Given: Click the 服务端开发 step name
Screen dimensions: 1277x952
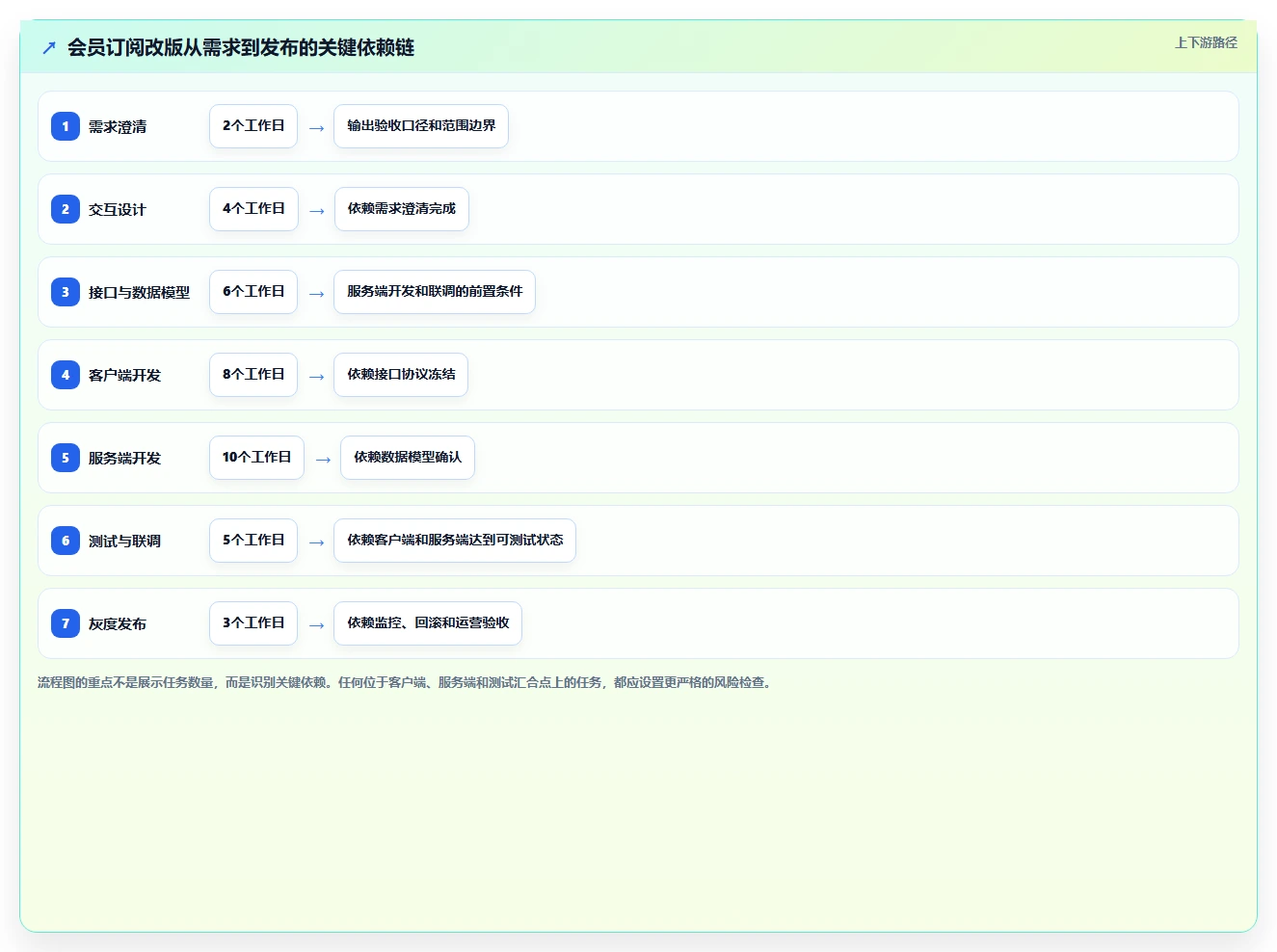Looking at the screenshot, I should [124, 458].
